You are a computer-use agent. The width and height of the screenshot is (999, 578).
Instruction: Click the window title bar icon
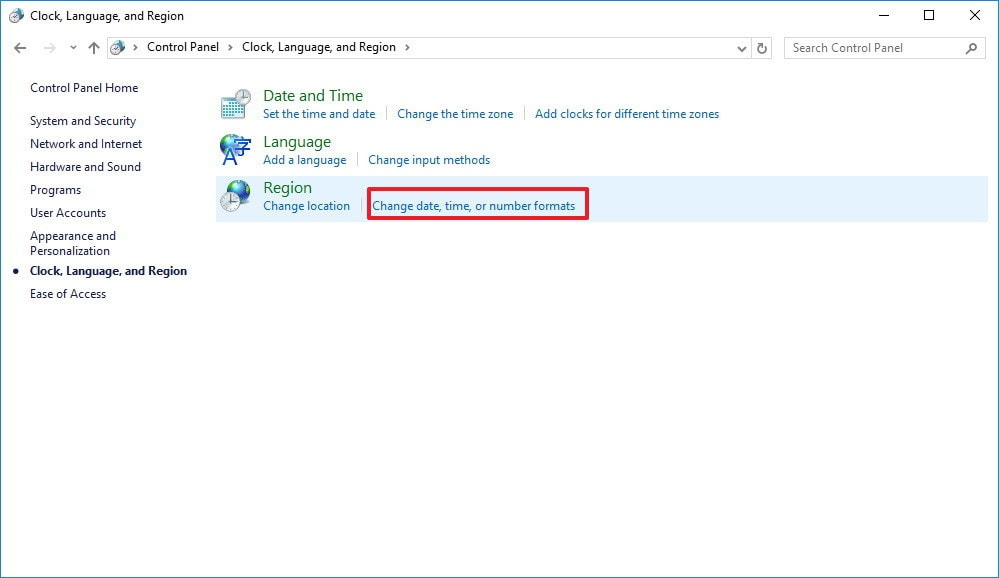coord(16,16)
